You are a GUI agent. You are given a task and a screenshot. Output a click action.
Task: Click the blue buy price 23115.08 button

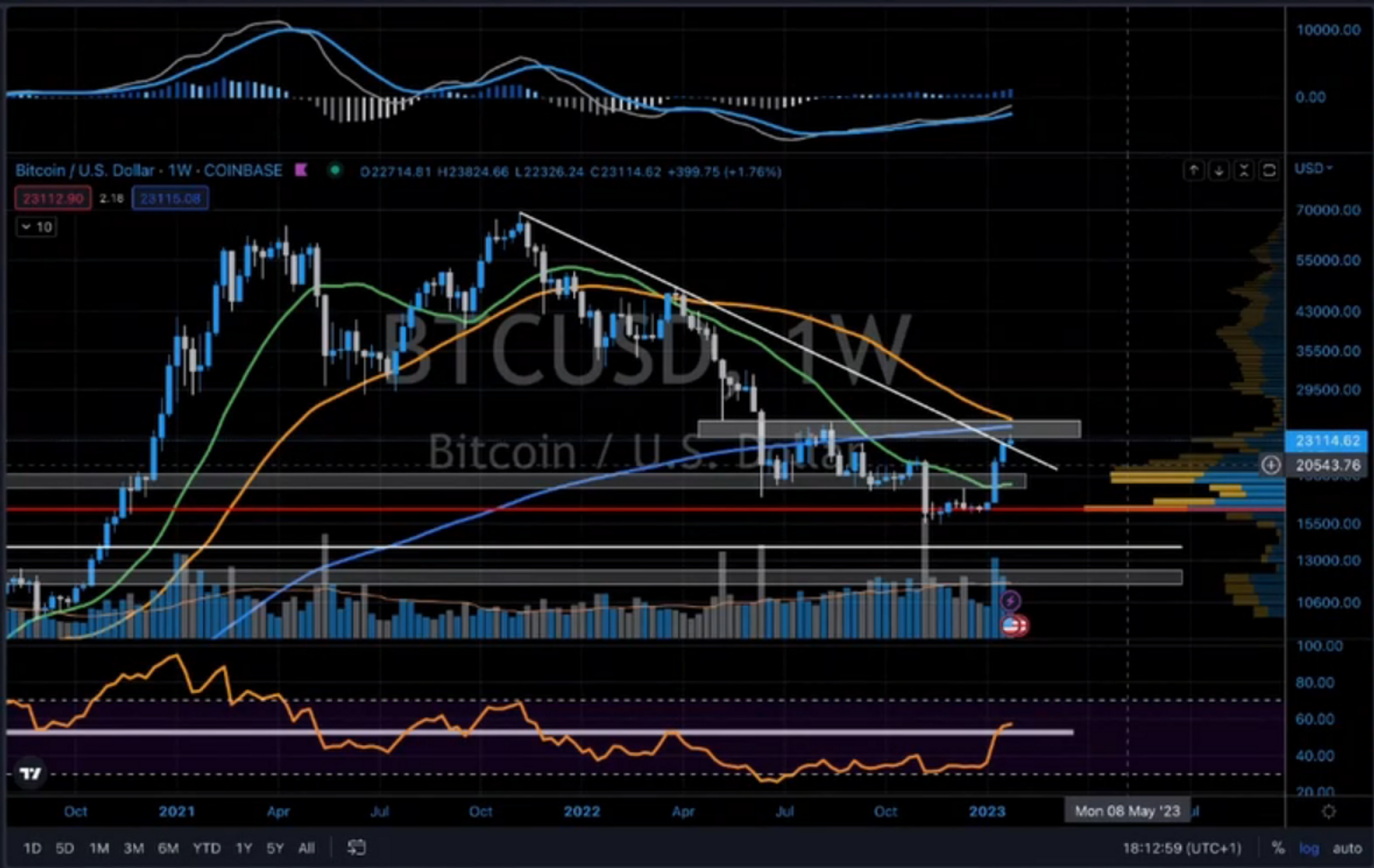[x=170, y=198]
